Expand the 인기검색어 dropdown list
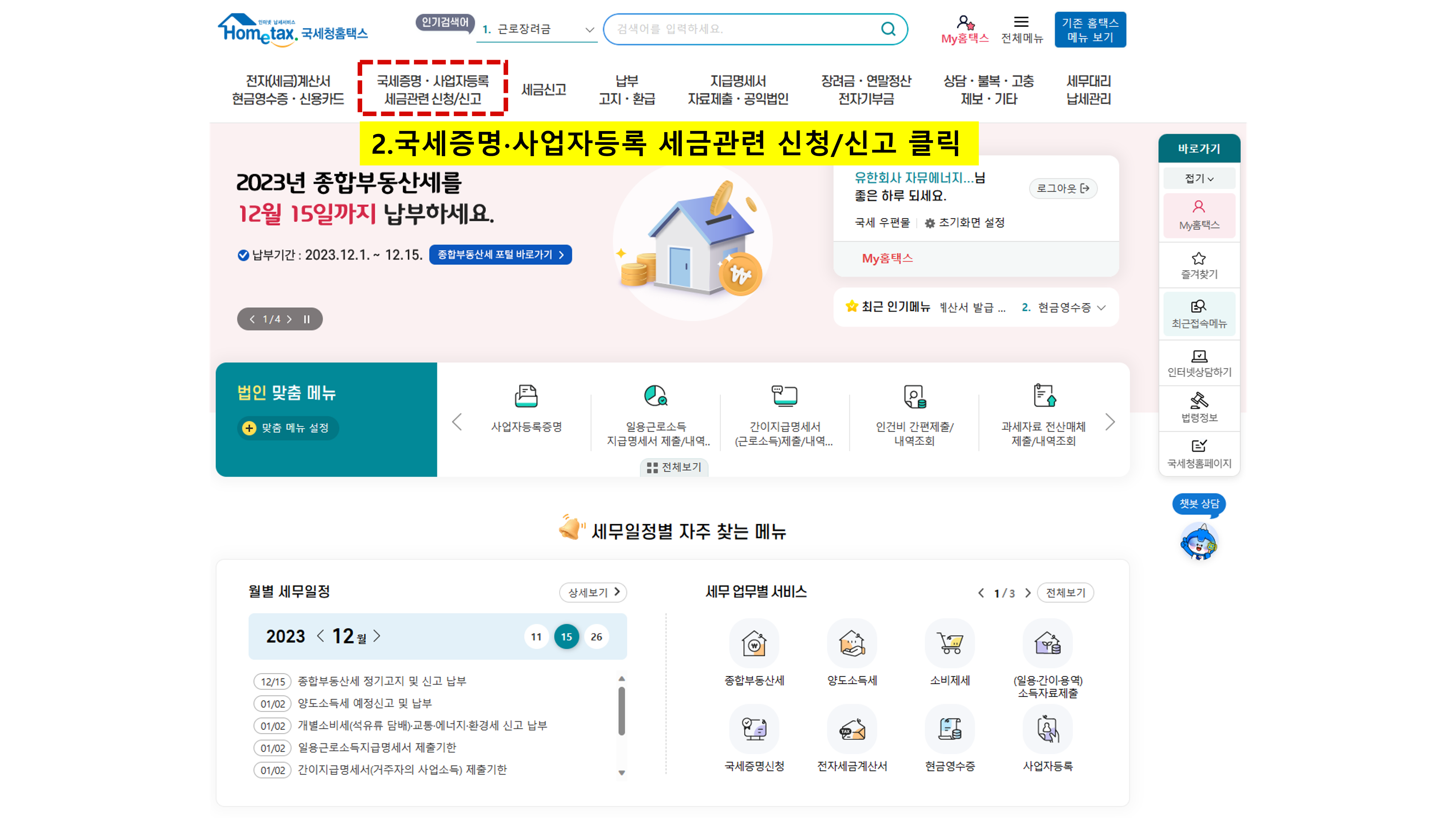 [590, 29]
